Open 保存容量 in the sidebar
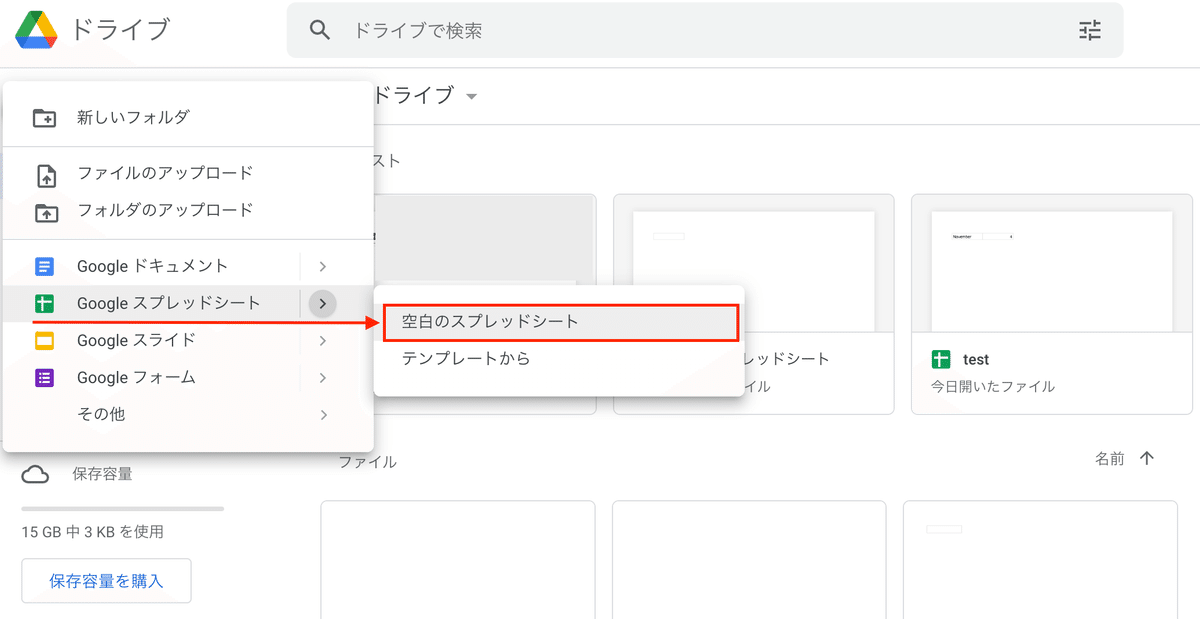The image size is (1200, 619). tap(102, 474)
